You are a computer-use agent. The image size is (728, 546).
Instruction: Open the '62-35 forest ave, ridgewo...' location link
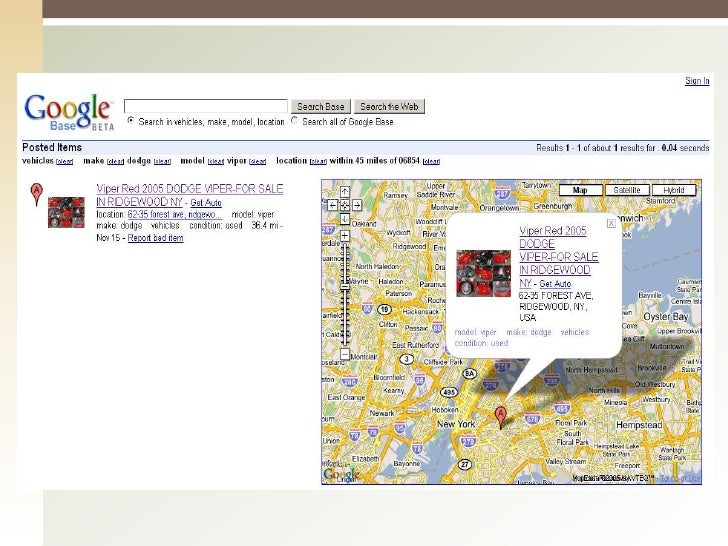click(175, 214)
